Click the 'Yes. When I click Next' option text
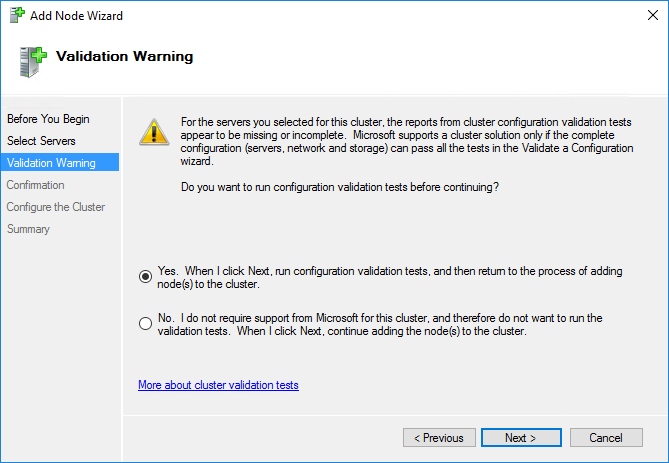 tap(390, 277)
